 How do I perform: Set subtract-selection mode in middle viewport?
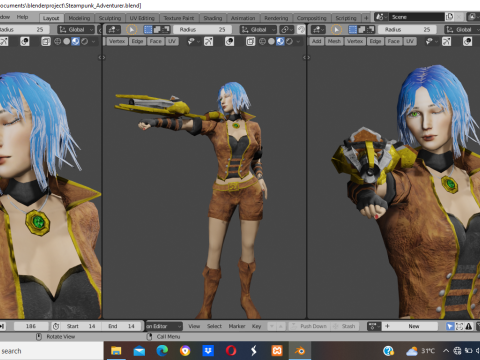pos(166,30)
